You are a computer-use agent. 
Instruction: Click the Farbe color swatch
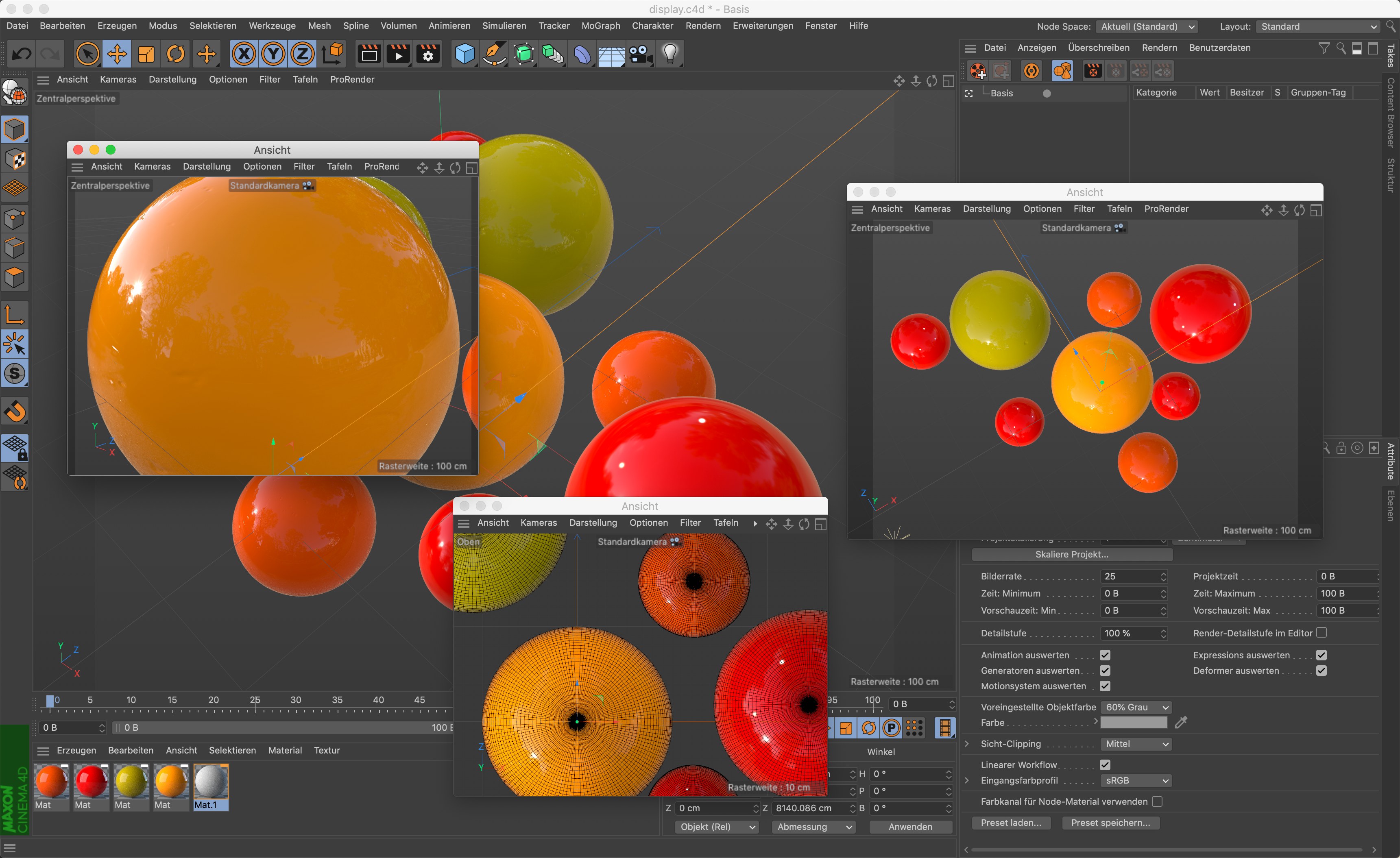[1134, 723]
